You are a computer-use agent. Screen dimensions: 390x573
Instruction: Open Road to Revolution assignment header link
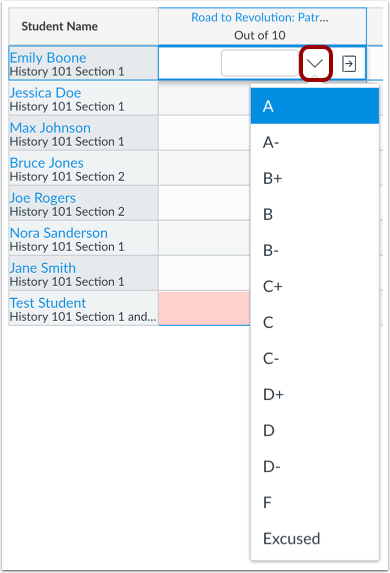(x=260, y=17)
